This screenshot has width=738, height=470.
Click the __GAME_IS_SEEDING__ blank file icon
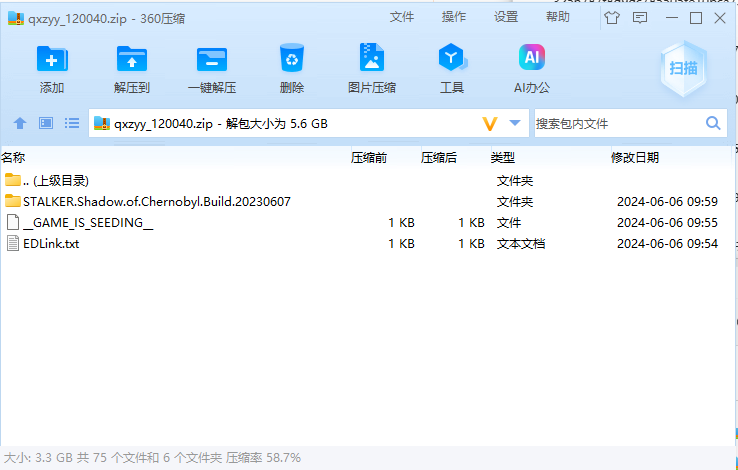click(13, 222)
